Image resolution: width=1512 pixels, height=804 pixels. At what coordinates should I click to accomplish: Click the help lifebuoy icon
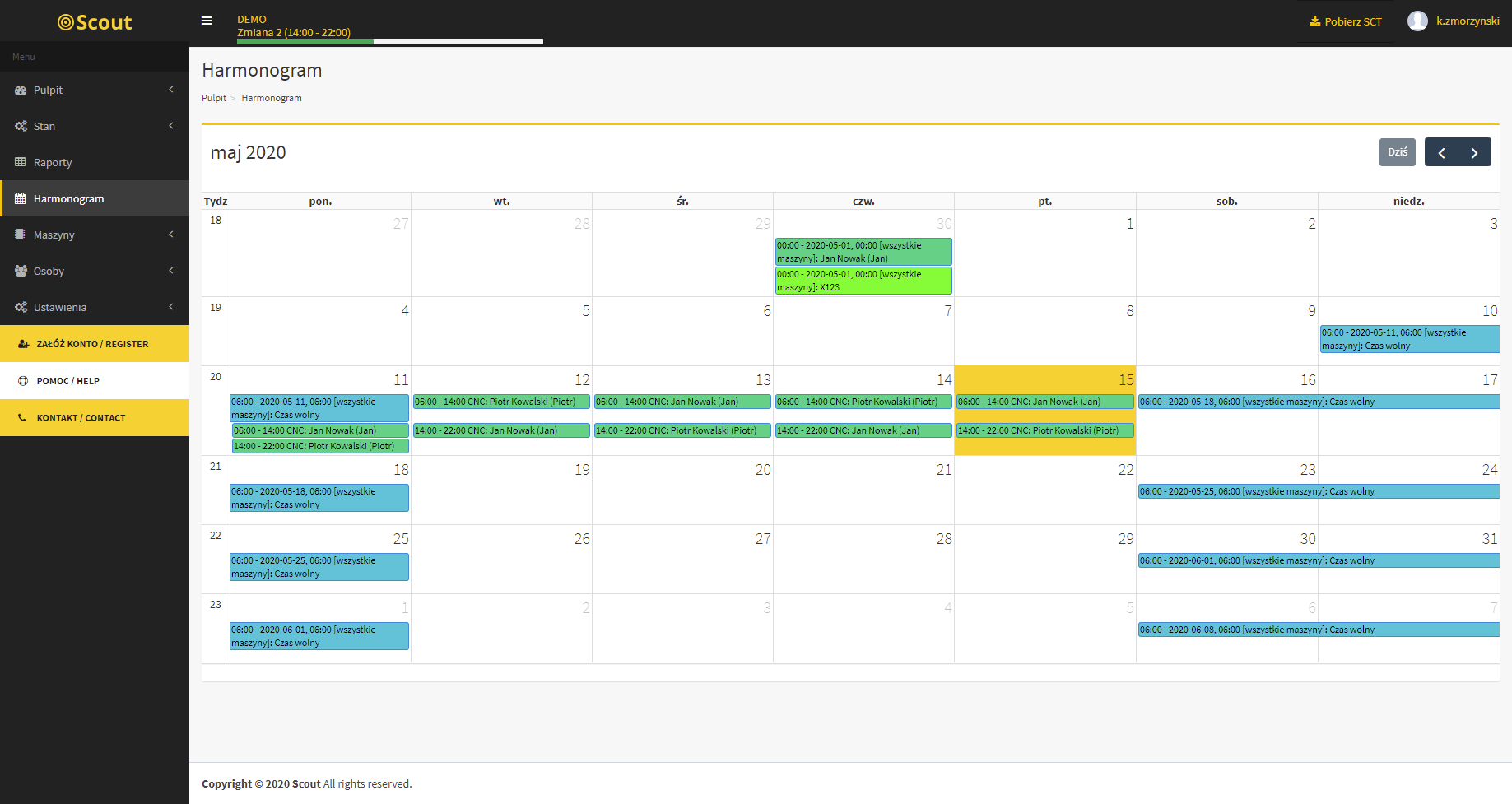pos(23,381)
